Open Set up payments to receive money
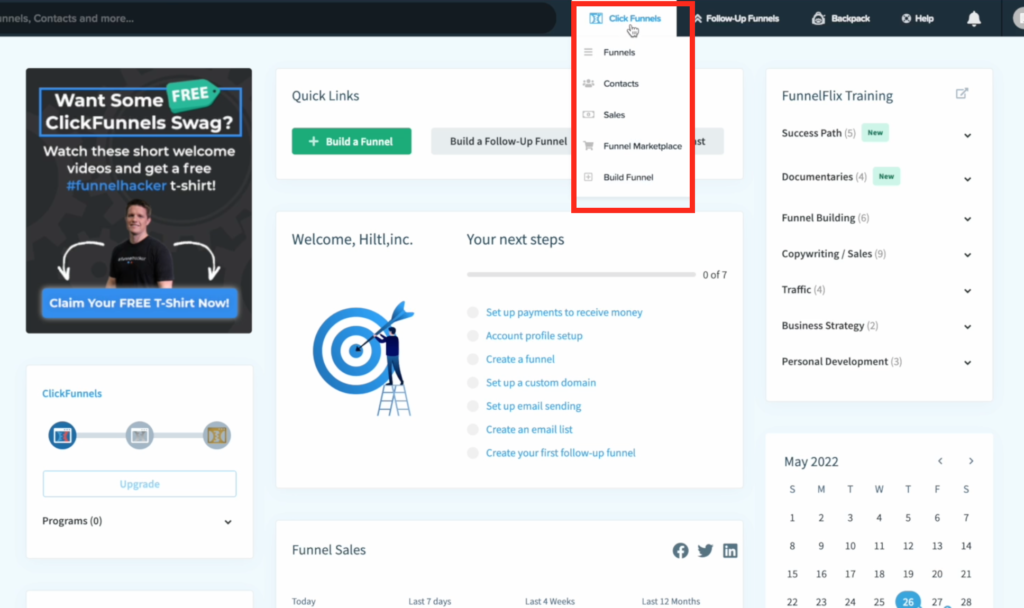Image resolution: width=1024 pixels, height=608 pixels. (564, 313)
